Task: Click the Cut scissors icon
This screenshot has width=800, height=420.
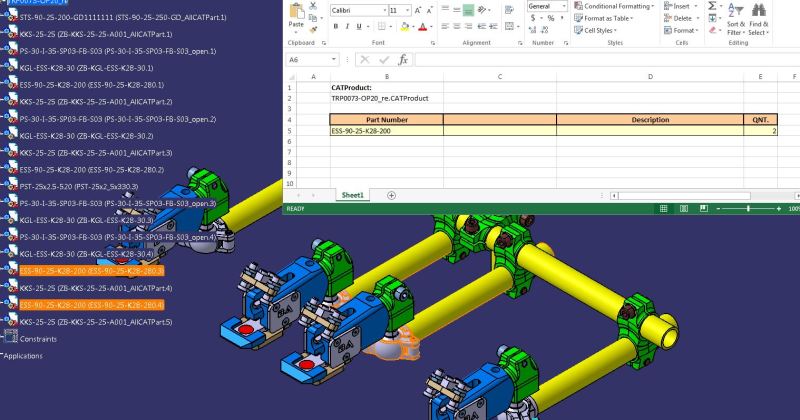Action: (x=313, y=6)
